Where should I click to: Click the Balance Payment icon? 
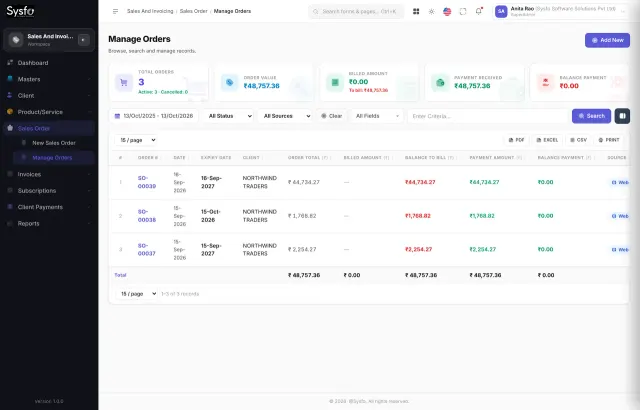coord(545,83)
